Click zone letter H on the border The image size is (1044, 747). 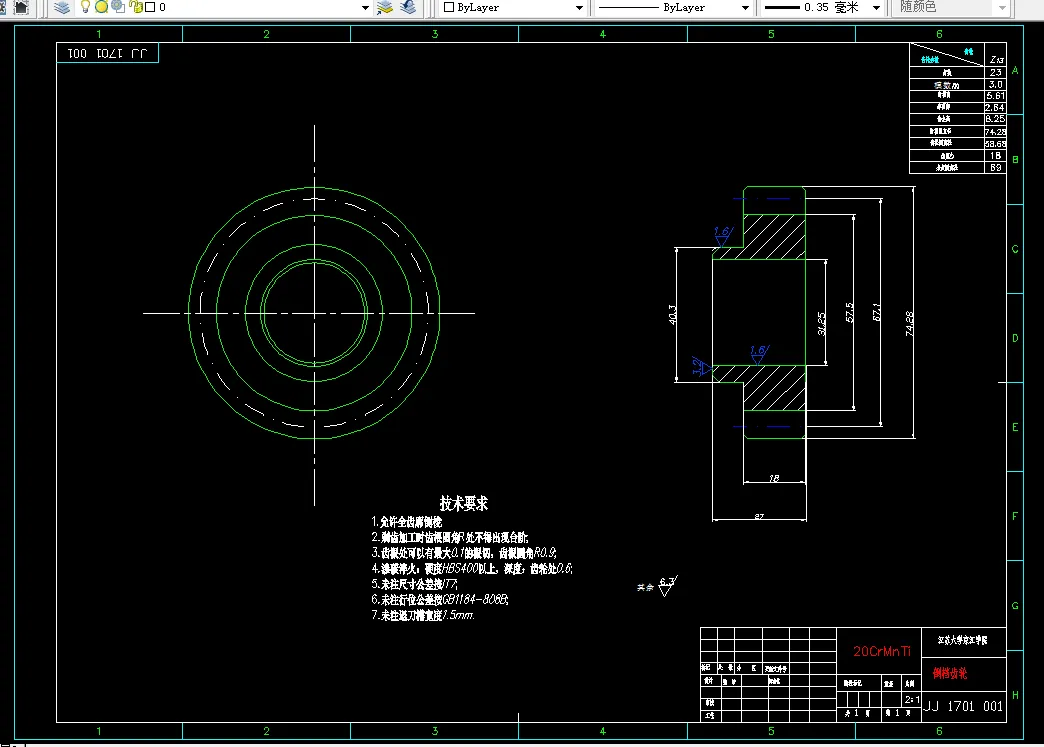1015,695
